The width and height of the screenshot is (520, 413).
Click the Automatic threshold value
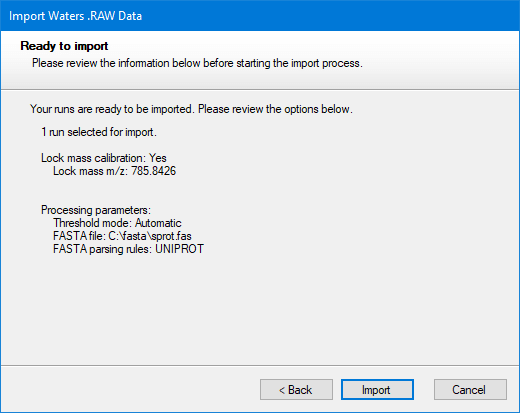pyautogui.click(x=158, y=223)
